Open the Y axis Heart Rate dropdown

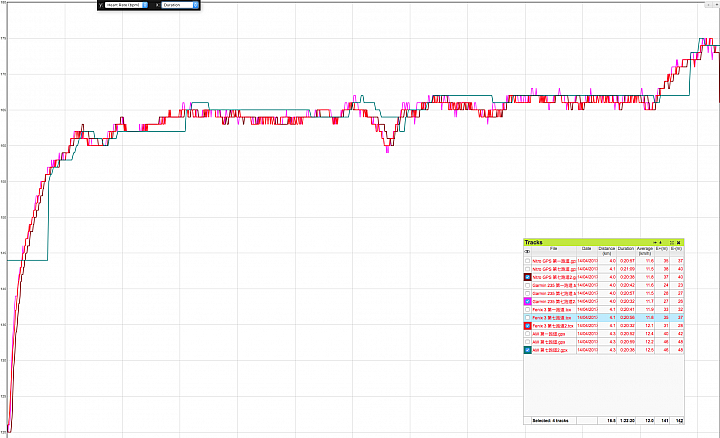pyautogui.click(x=126, y=5)
